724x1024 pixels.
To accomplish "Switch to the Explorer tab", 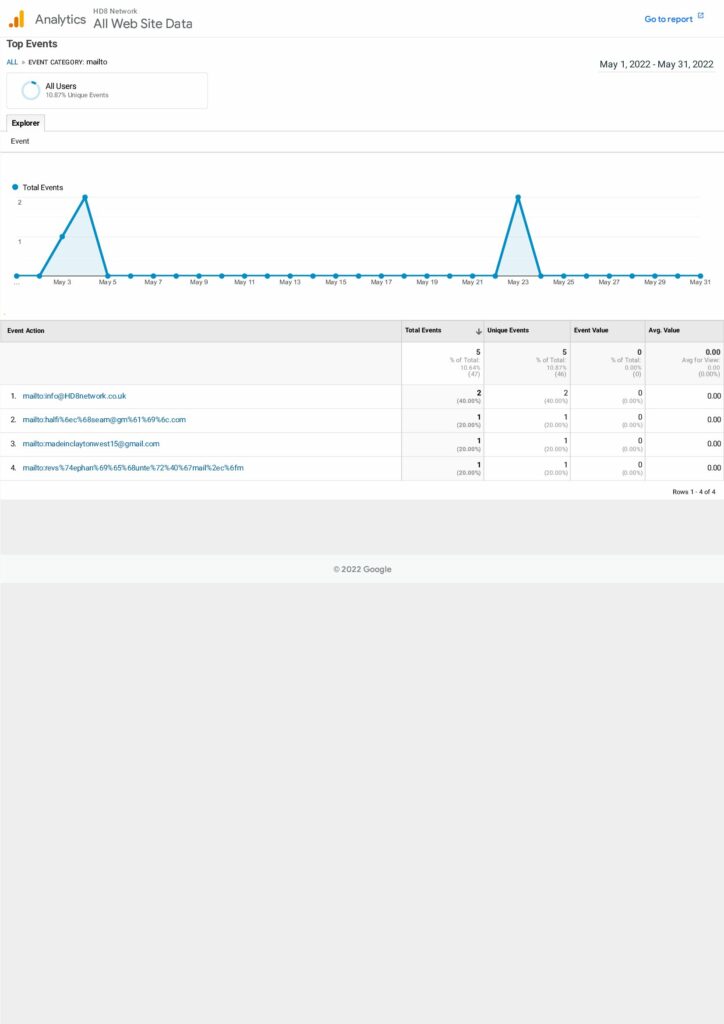I will click(26, 123).
